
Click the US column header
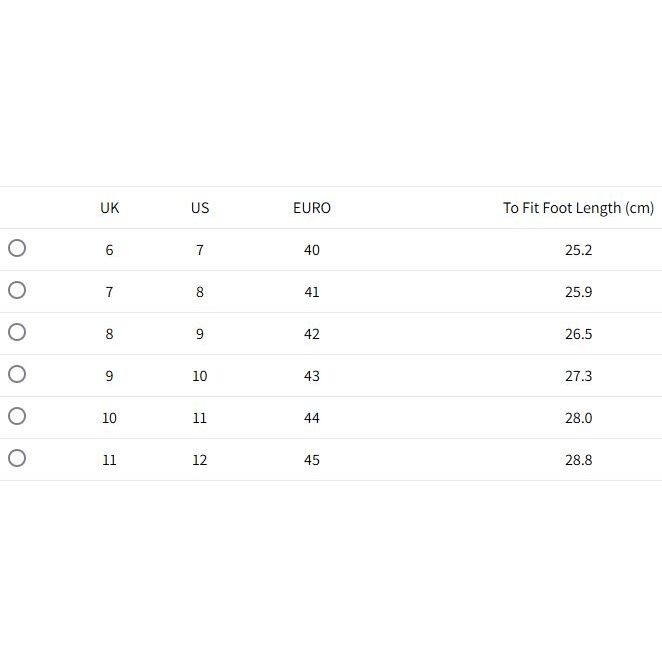[200, 208]
